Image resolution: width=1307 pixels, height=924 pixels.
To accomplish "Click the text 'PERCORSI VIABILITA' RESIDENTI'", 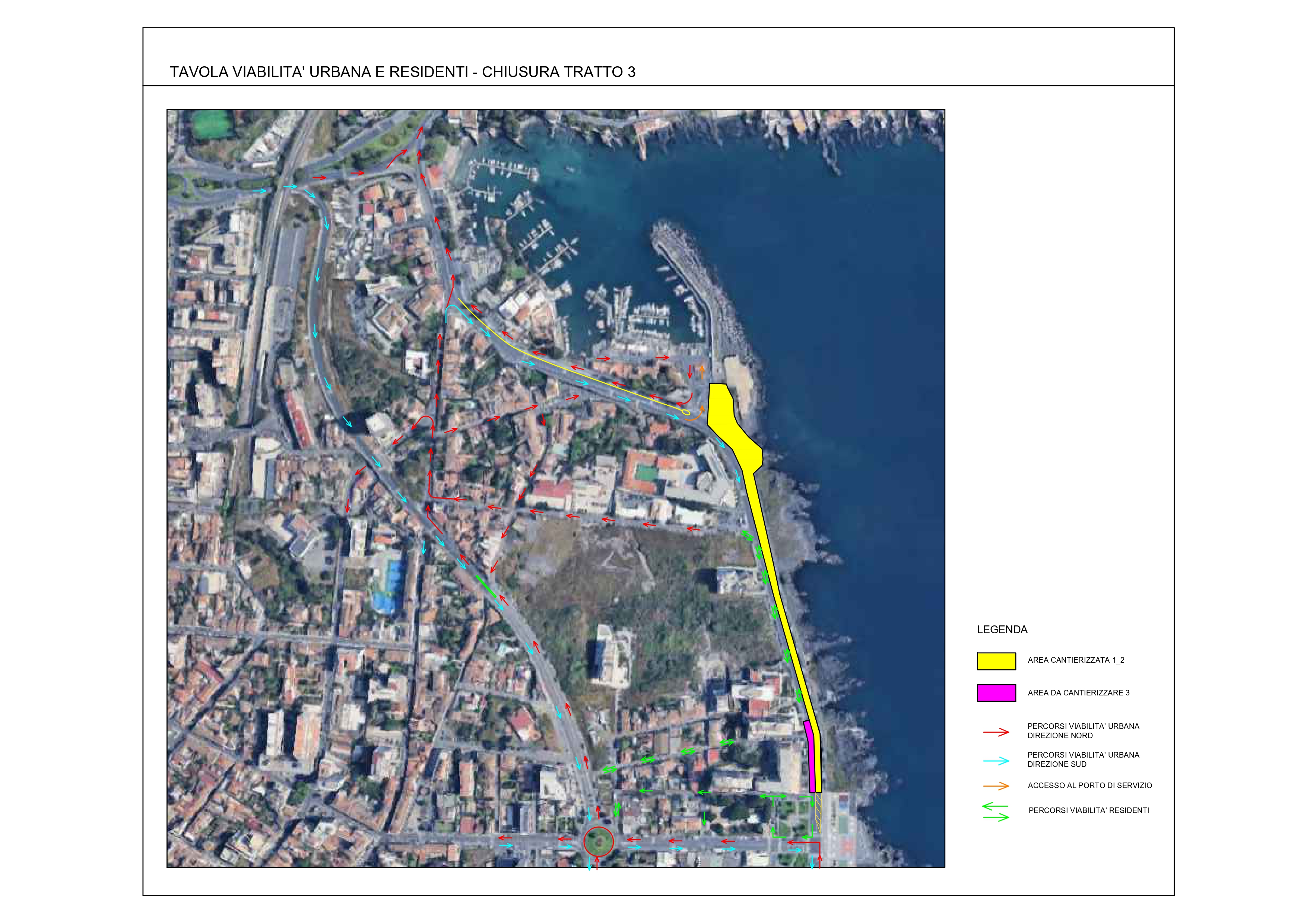I will point(1088,810).
